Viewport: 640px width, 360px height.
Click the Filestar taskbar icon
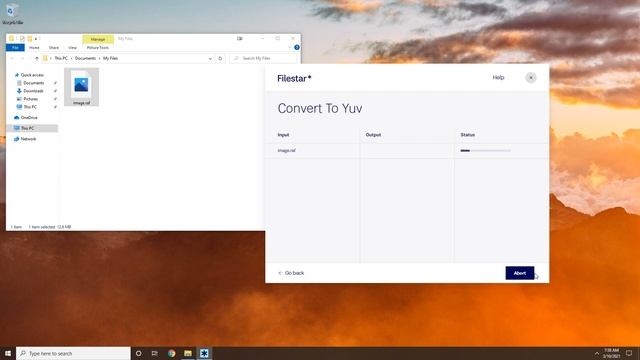click(204, 353)
